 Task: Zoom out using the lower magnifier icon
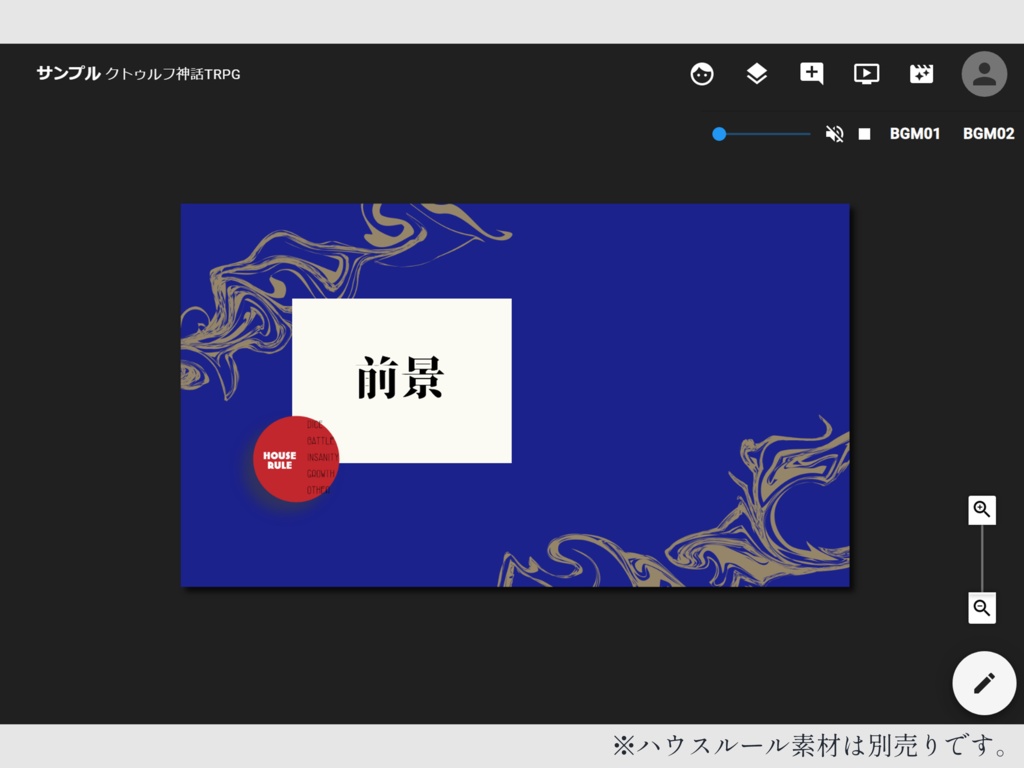click(x=981, y=608)
